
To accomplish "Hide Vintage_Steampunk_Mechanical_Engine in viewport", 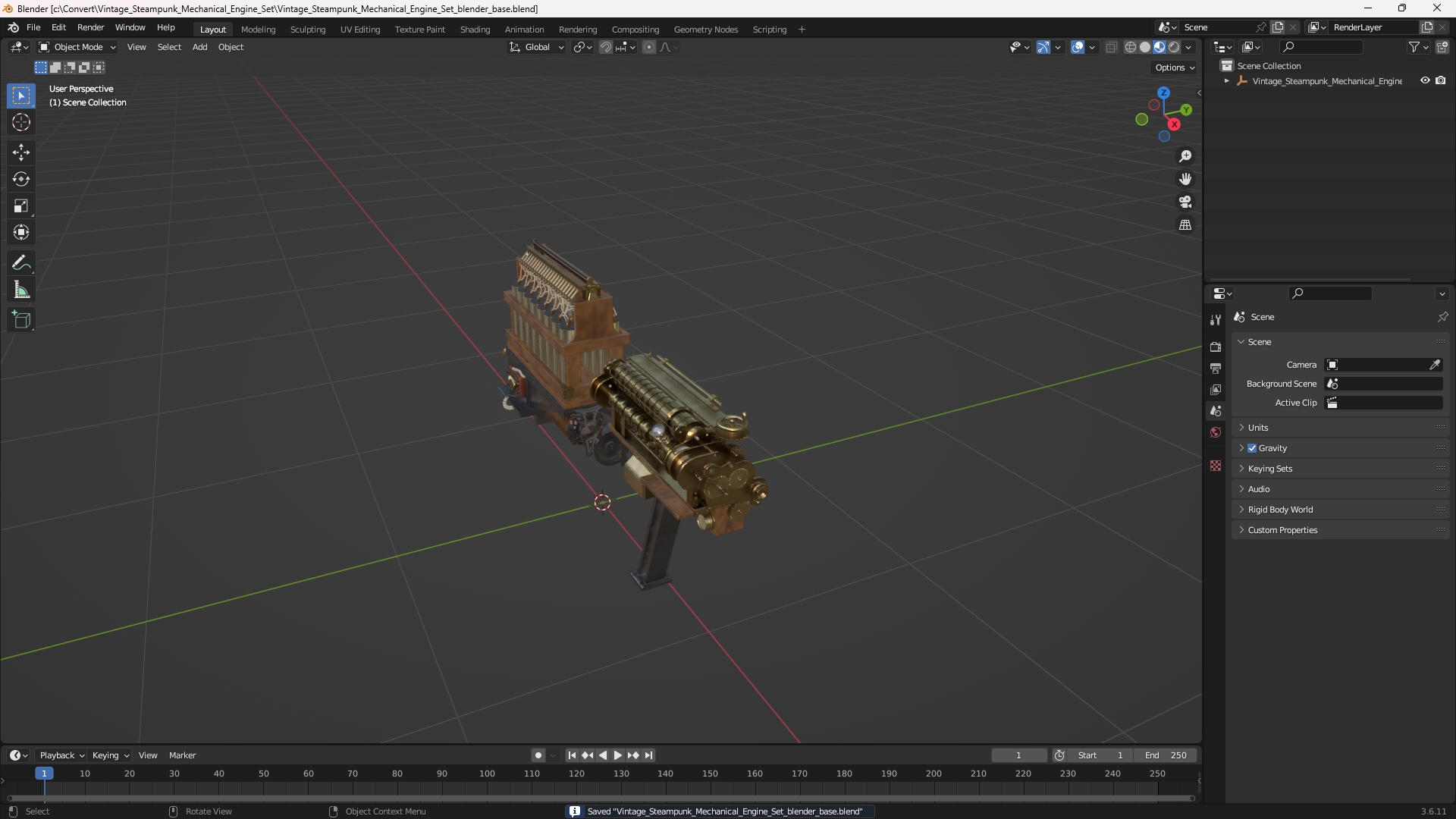I will (1425, 80).
